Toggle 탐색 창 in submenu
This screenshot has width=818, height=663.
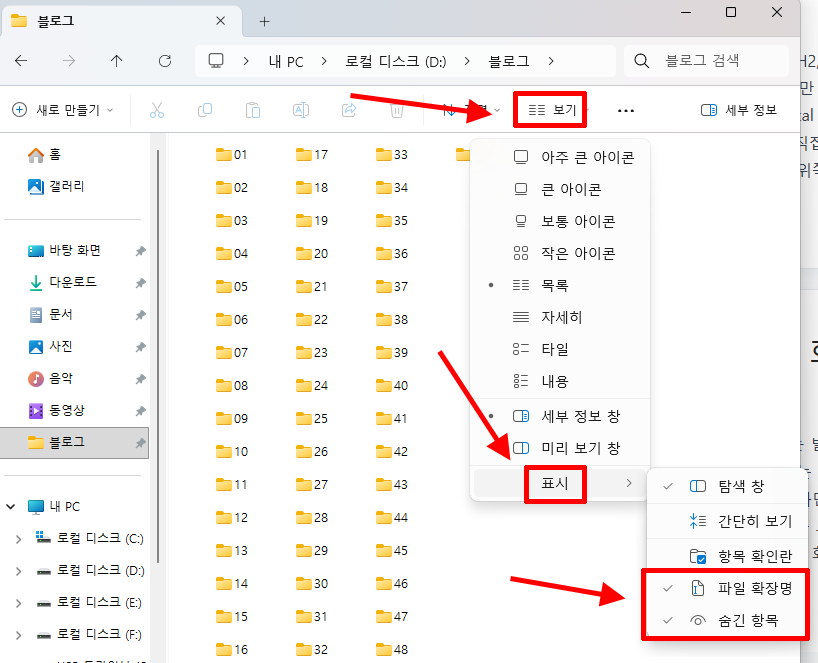[x=727, y=486]
